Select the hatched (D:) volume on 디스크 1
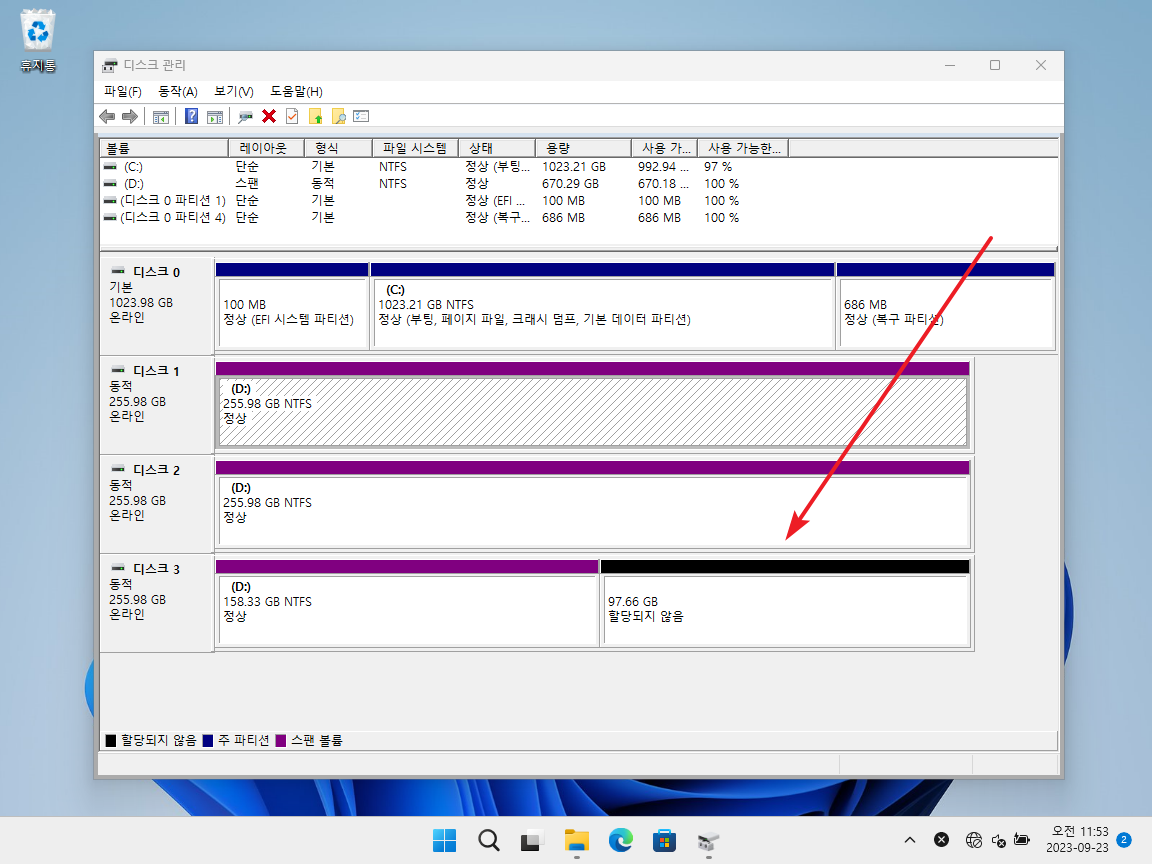1152x864 pixels. pos(592,406)
